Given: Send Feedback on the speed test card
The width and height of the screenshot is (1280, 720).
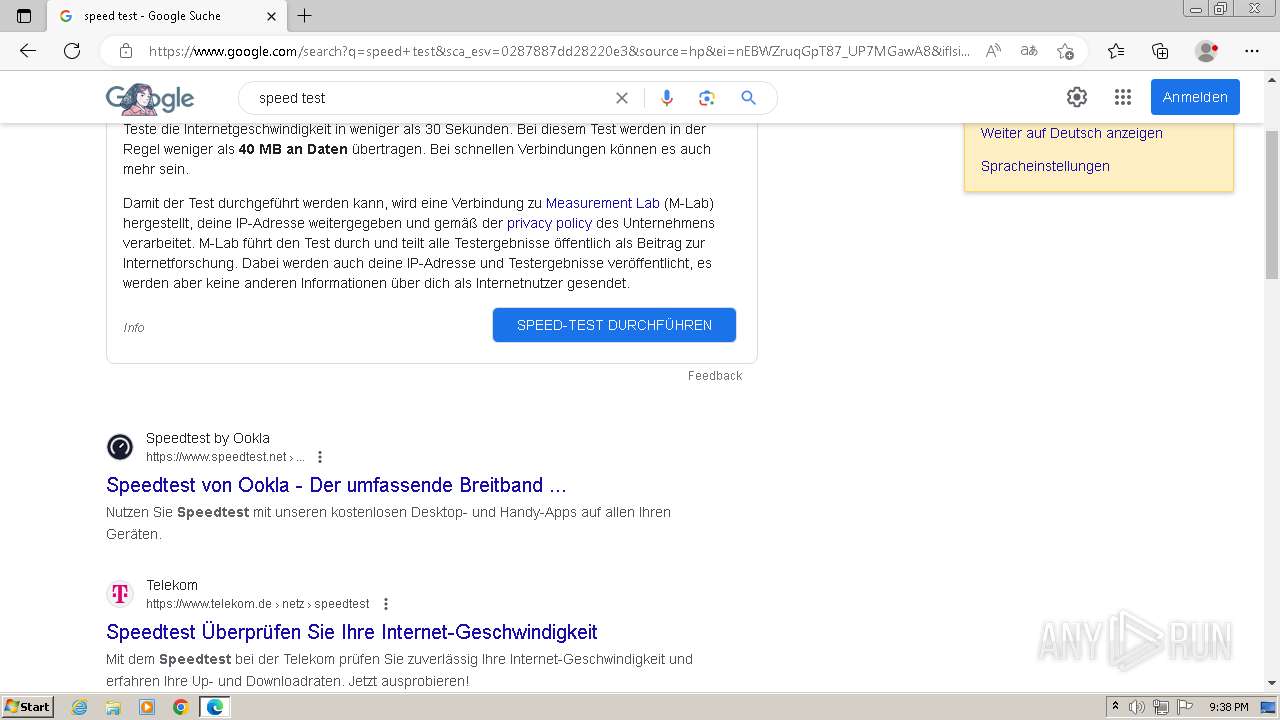Looking at the screenshot, I should click(x=715, y=376).
